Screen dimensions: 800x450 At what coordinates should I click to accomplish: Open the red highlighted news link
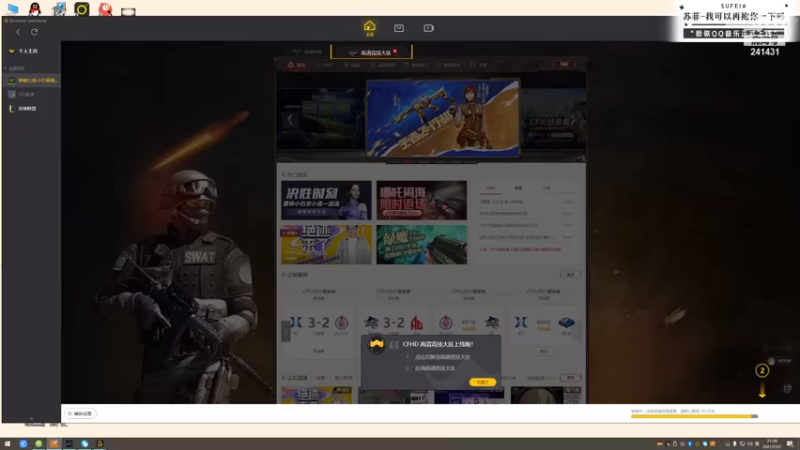pyautogui.click(x=520, y=249)
